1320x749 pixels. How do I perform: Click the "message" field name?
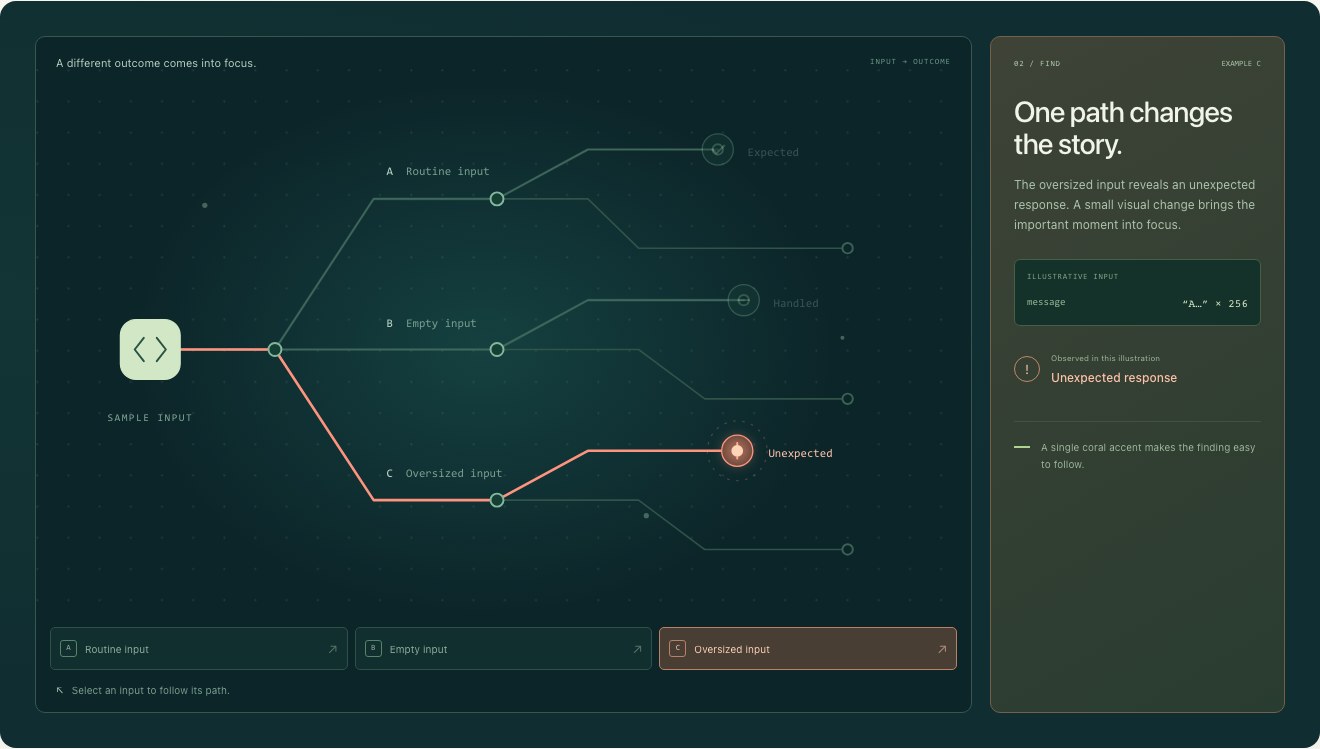click(x=1046, y=302)
